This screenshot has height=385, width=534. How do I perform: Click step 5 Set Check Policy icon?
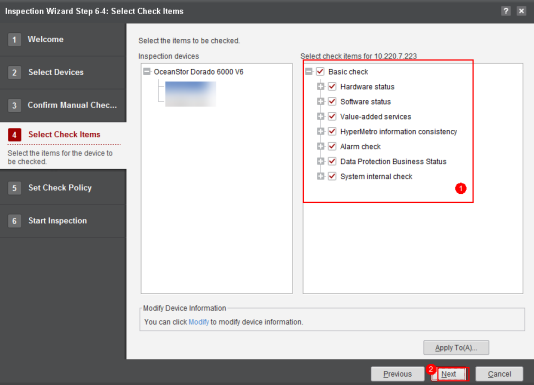[14, 188]
